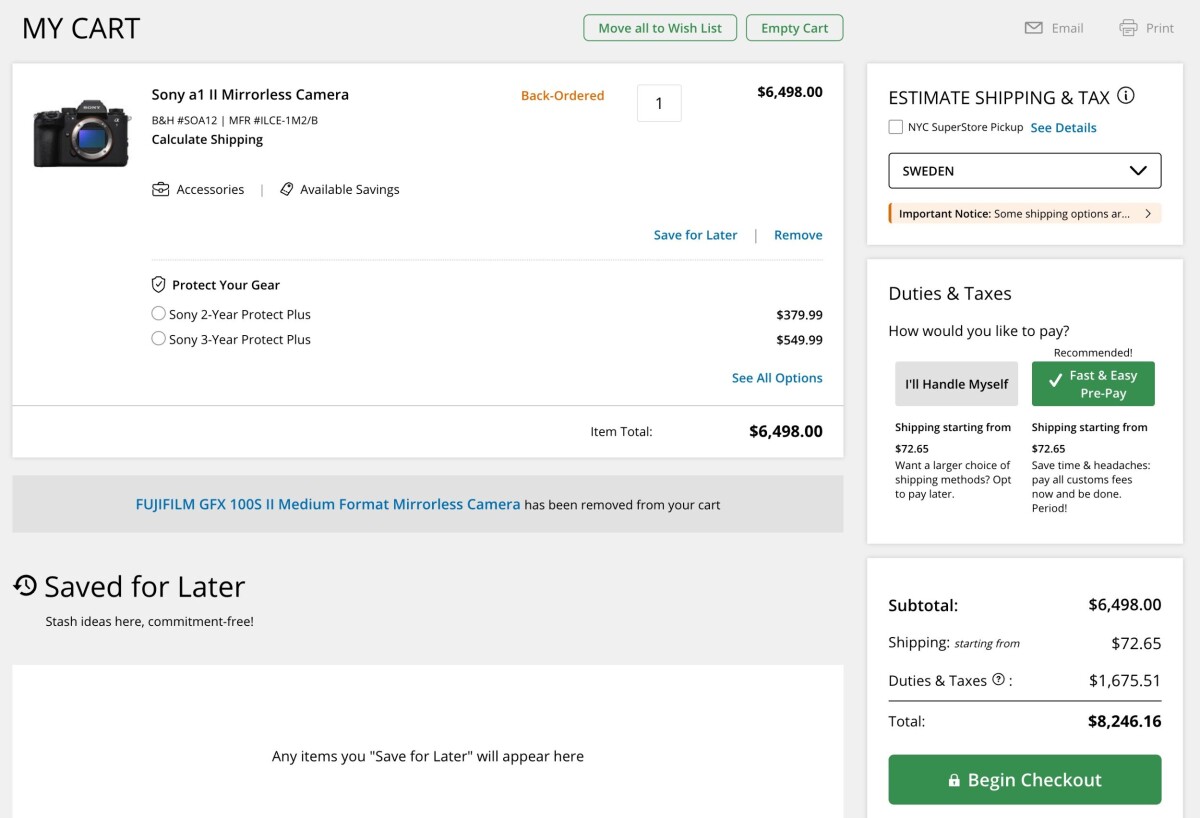Click the Saved for Later clock icon
Screen dimensions: 1200x818
coord(25,585)
